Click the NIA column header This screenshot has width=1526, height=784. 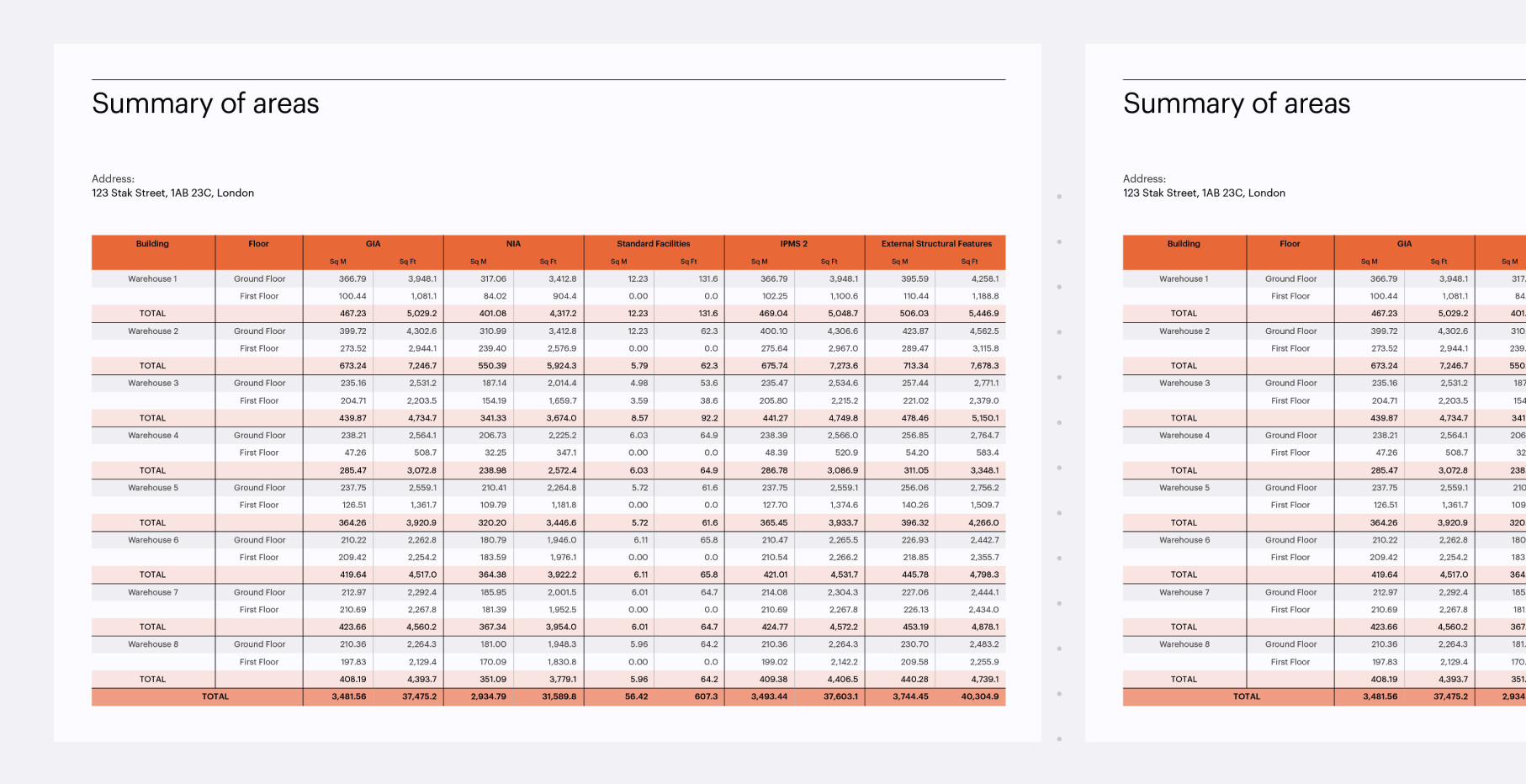pyautogui.click(x=513, y=244)
